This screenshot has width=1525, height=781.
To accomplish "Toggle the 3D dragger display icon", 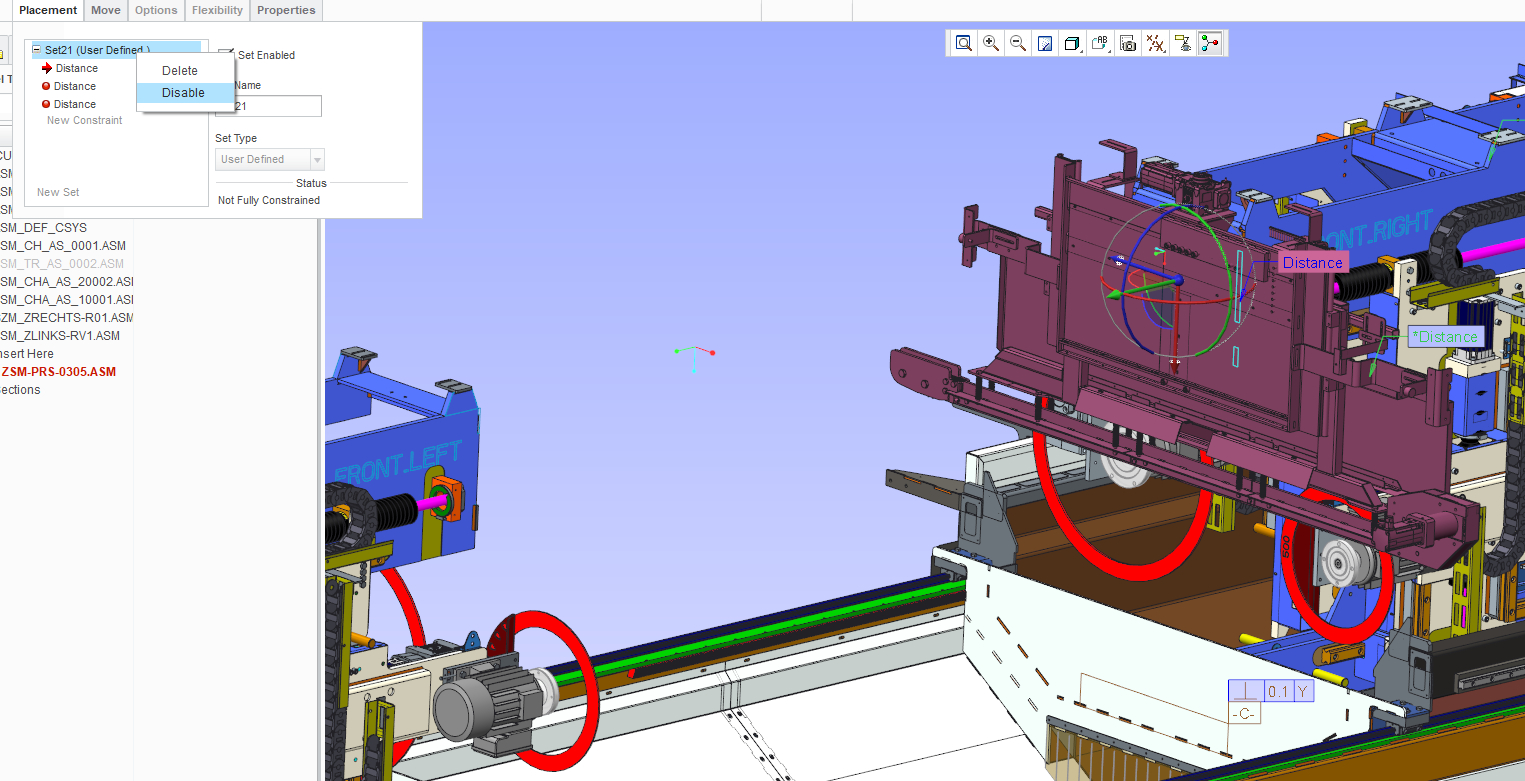I will coord(1209,43).
